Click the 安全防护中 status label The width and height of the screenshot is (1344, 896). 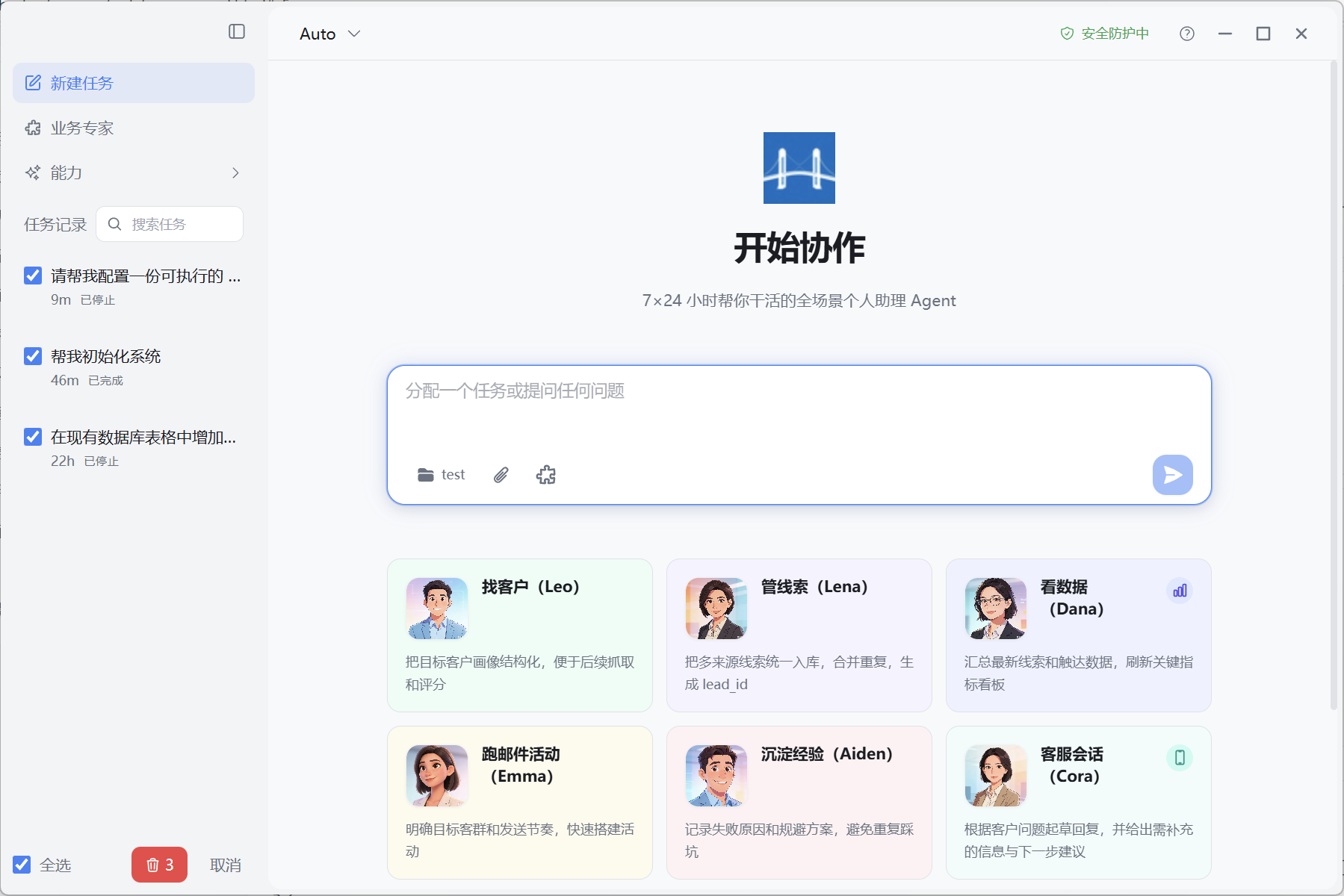pyautogui.click(x=1115, y=34)
